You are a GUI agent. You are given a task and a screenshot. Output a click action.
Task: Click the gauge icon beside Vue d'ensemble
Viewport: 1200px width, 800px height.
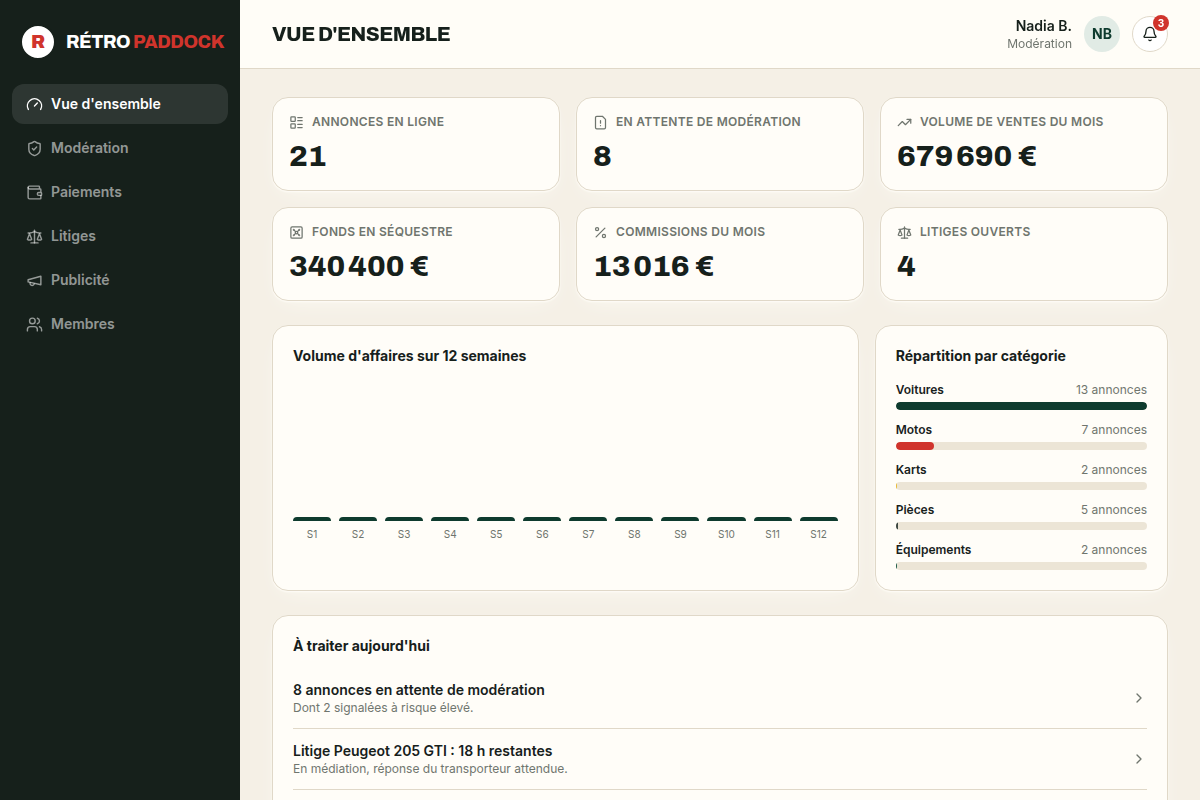34,104
